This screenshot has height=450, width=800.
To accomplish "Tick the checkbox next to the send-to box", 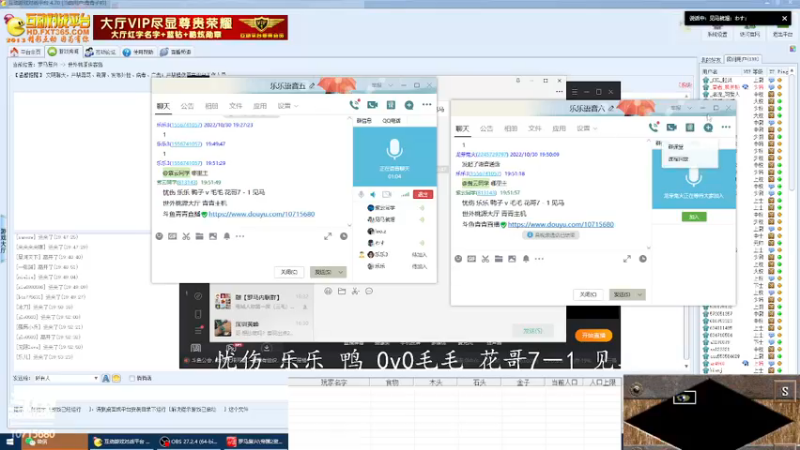I will pos(132,378).
